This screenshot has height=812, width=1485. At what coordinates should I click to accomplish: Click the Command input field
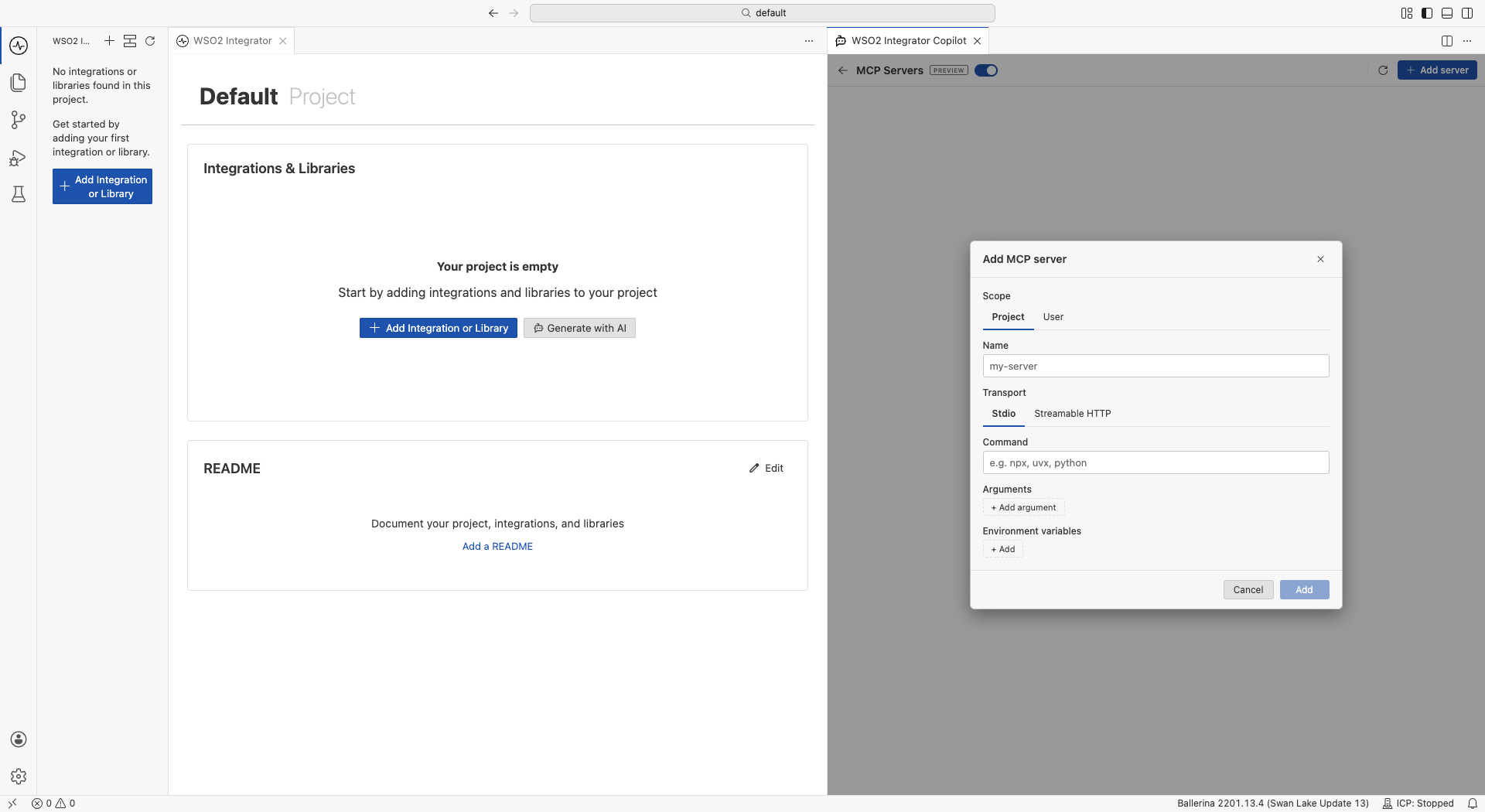[x=1156, y=462]
